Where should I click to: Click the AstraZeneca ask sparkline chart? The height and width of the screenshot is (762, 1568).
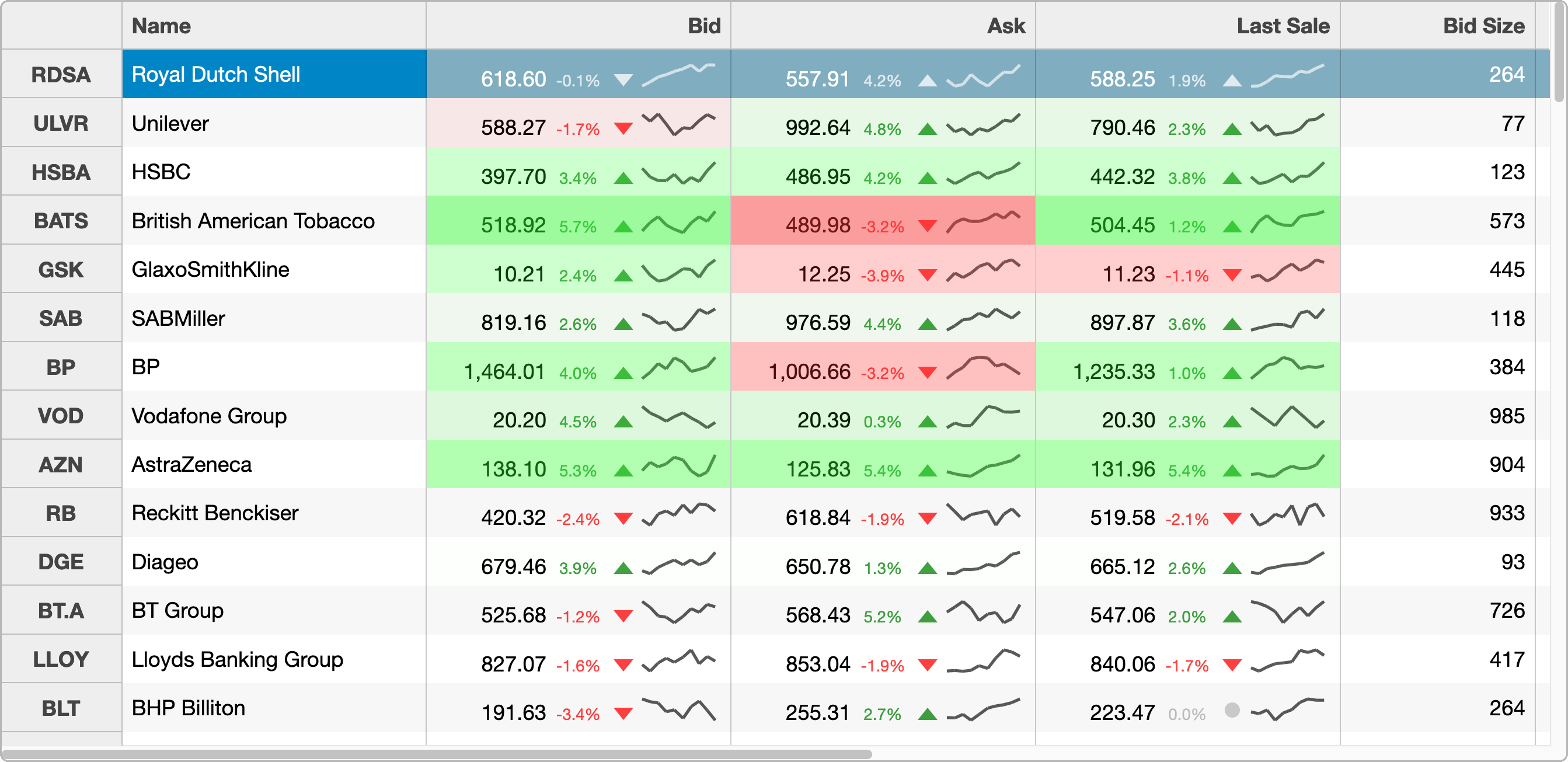pos(983,465)
